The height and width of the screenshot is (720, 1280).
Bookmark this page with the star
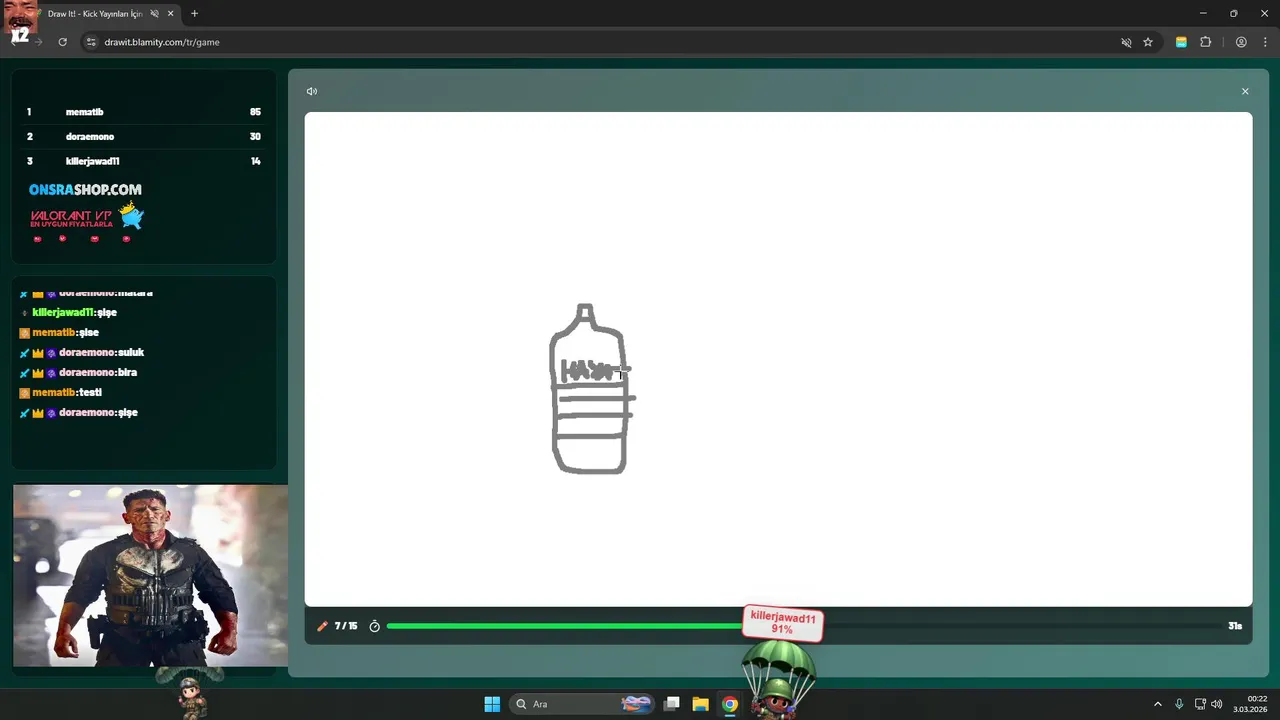coord(1148,42)
